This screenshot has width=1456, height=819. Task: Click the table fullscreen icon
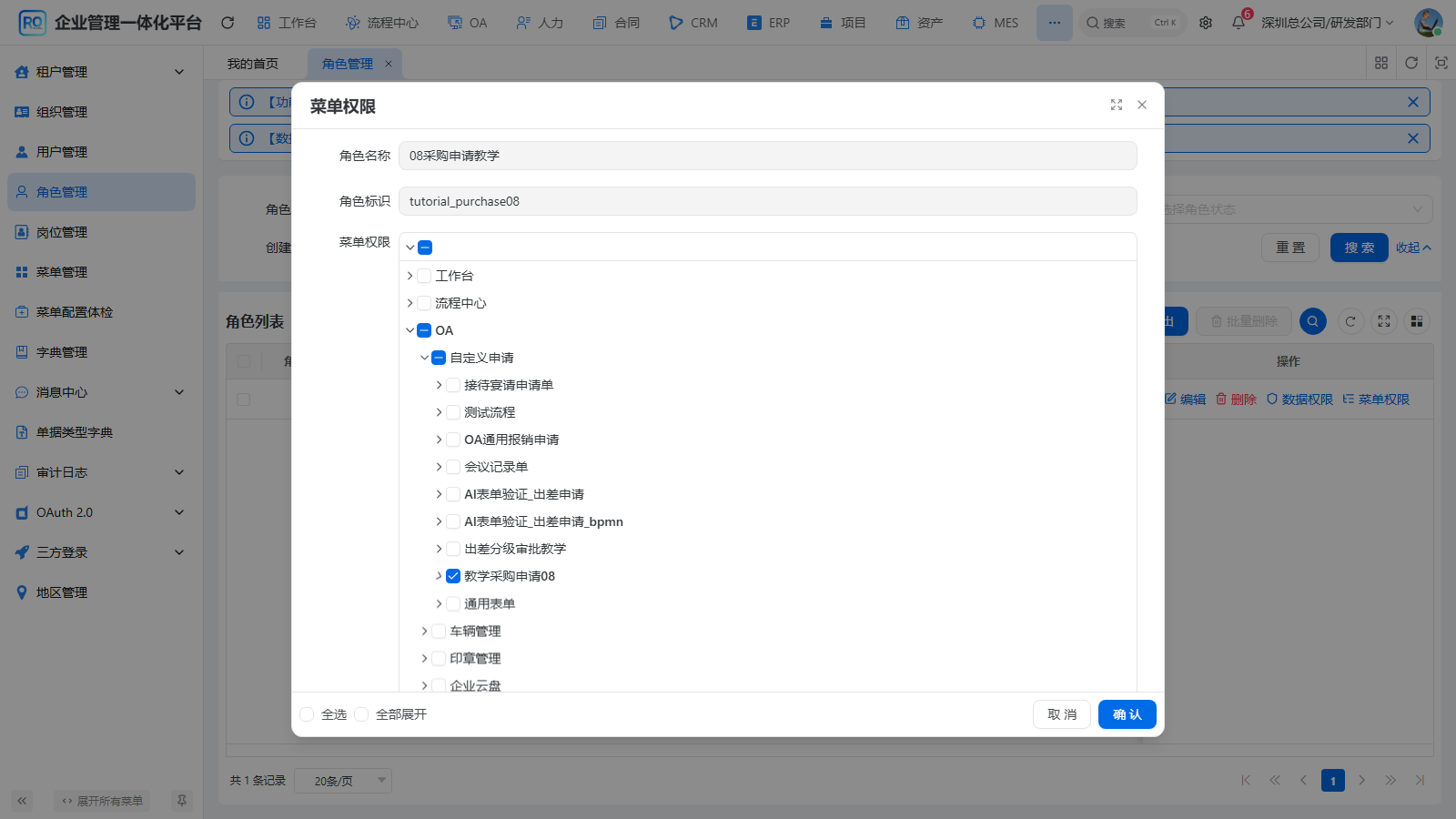(x=1384, y=321)
